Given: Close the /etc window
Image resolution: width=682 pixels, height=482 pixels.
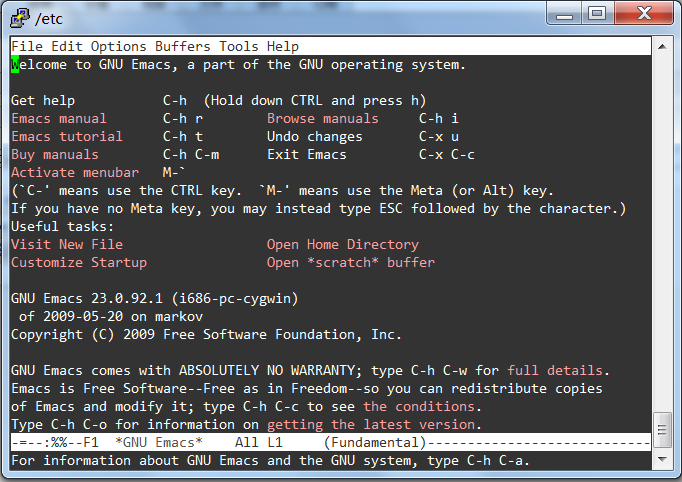Looking at the screenshot, I should point(644,13).
